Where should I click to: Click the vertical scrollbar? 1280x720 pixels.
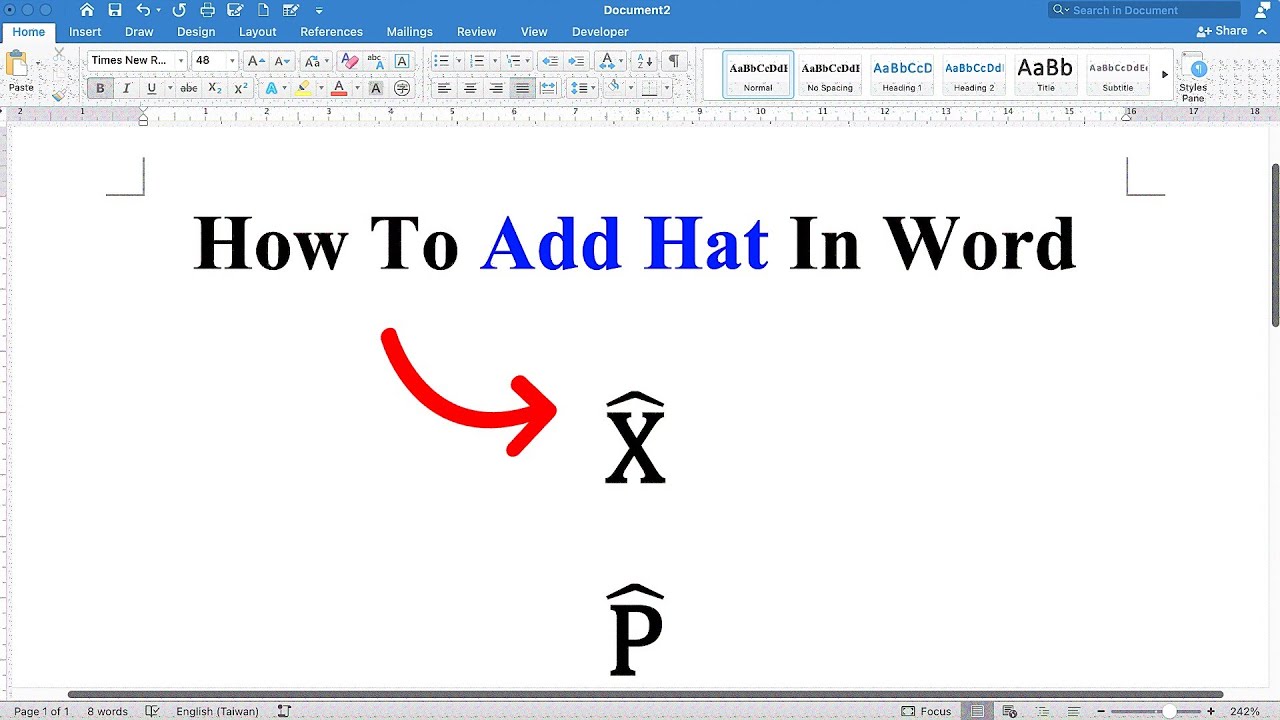[x=1275, y=245]
